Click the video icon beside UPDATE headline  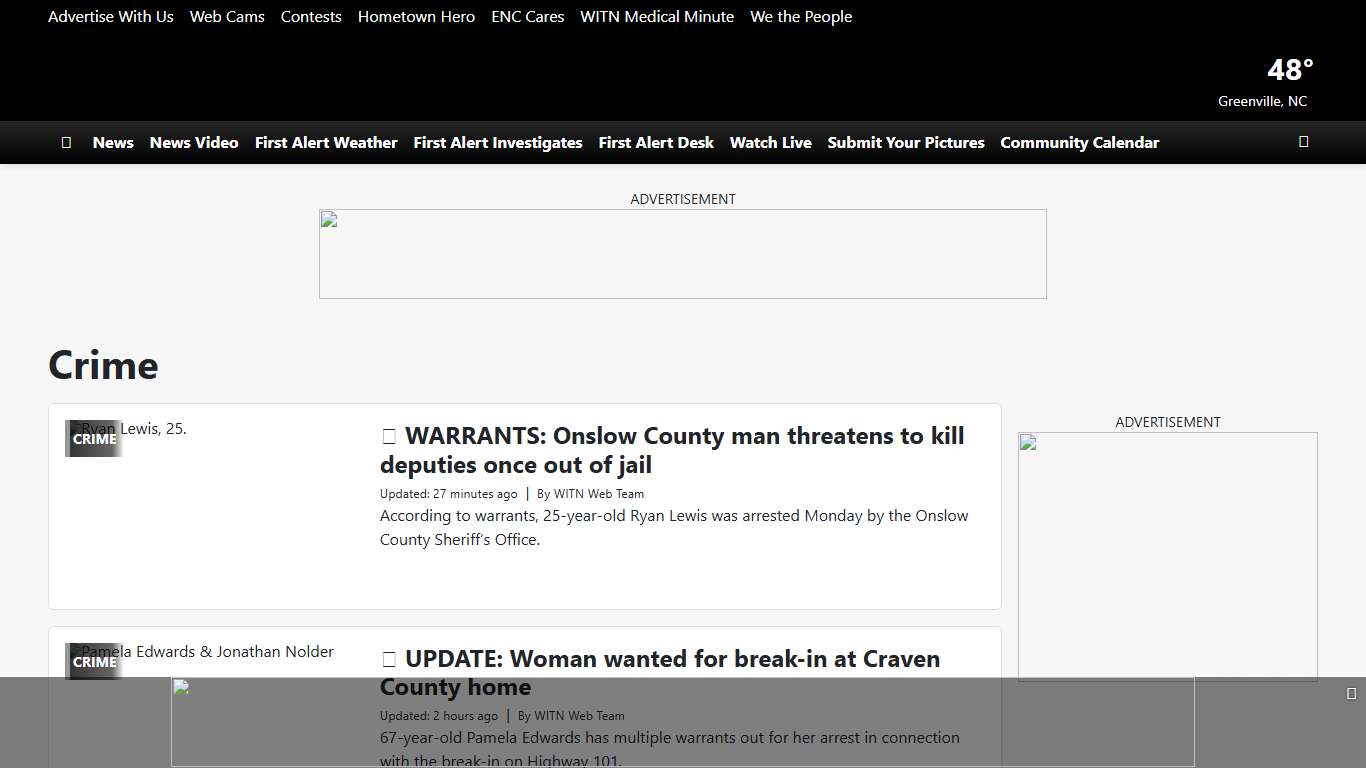389,659
